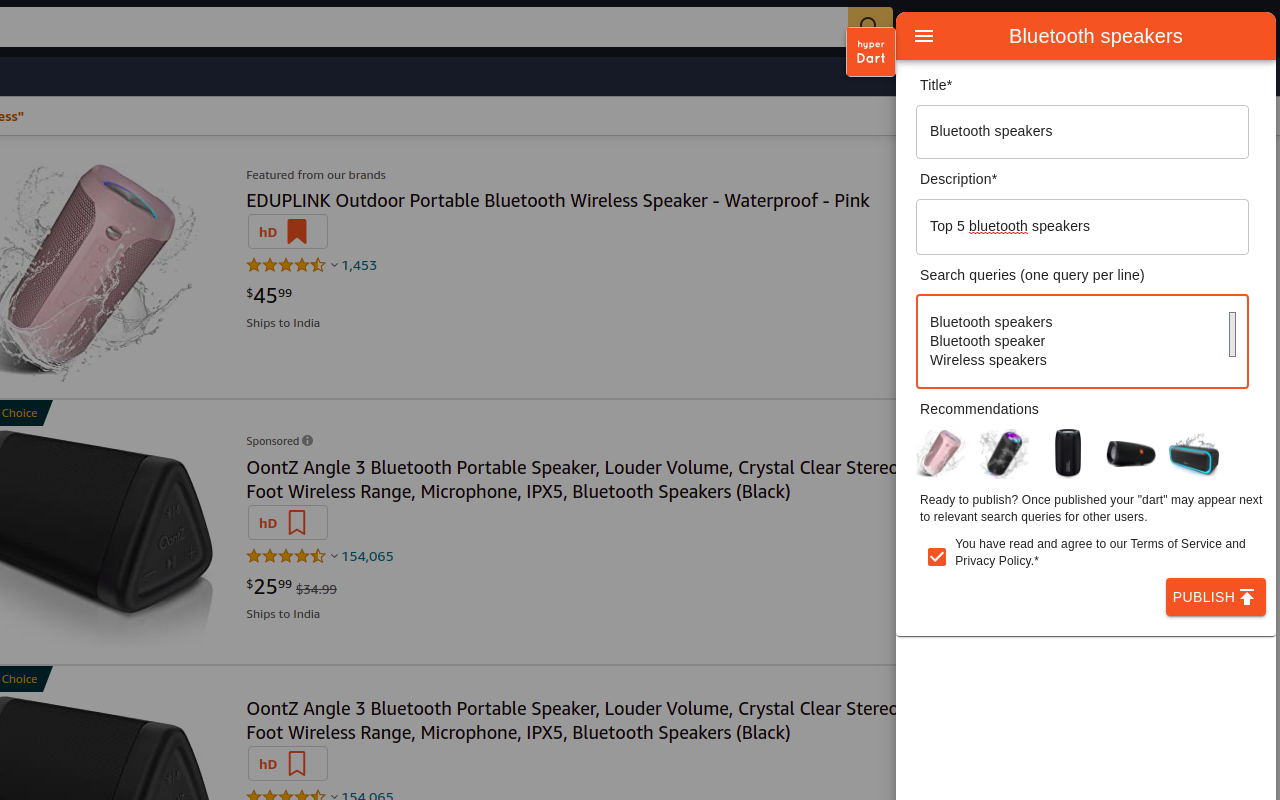Click the Search queries text area
Image resolution: width=1280 pixels, height=800 pixels.
[x=1082, y=341]
